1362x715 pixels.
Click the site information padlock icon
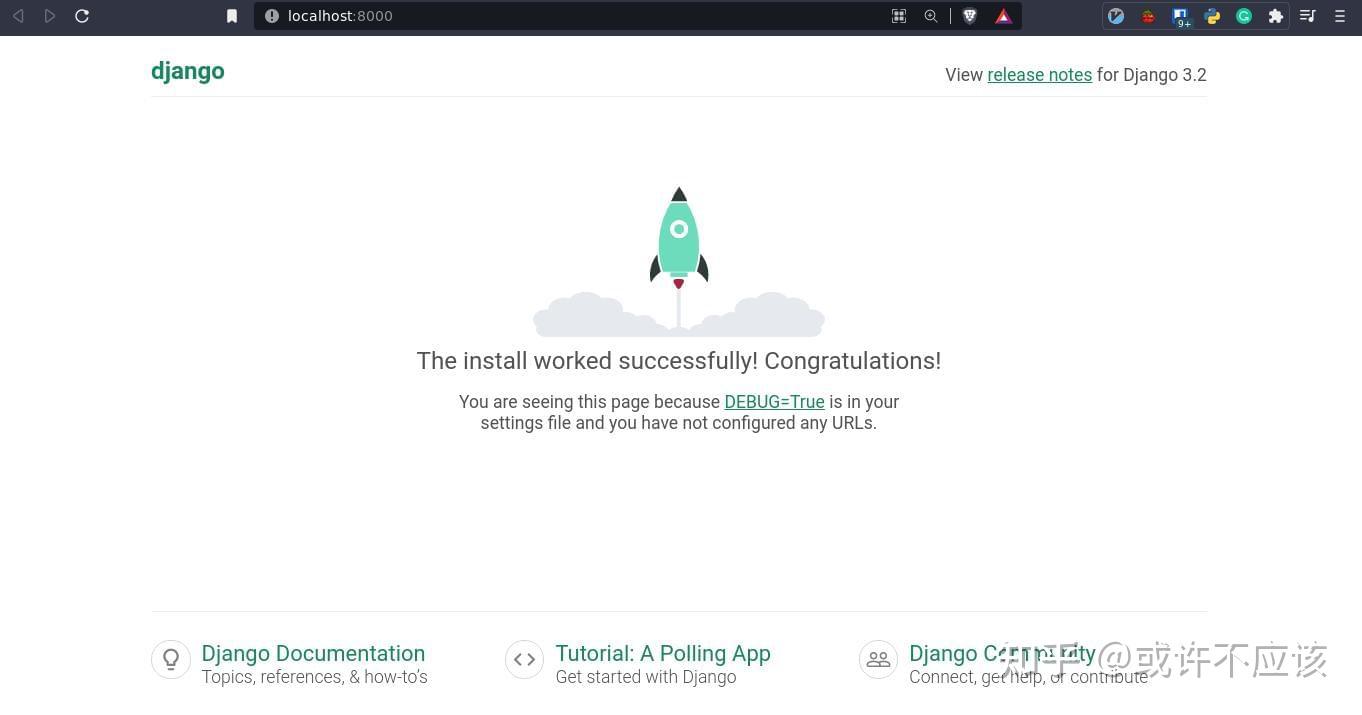(x=271, y=16)
